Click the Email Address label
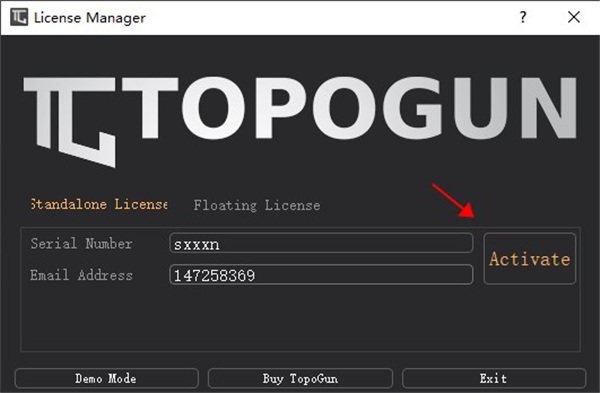The image size is (600, 393). (82, 275)
